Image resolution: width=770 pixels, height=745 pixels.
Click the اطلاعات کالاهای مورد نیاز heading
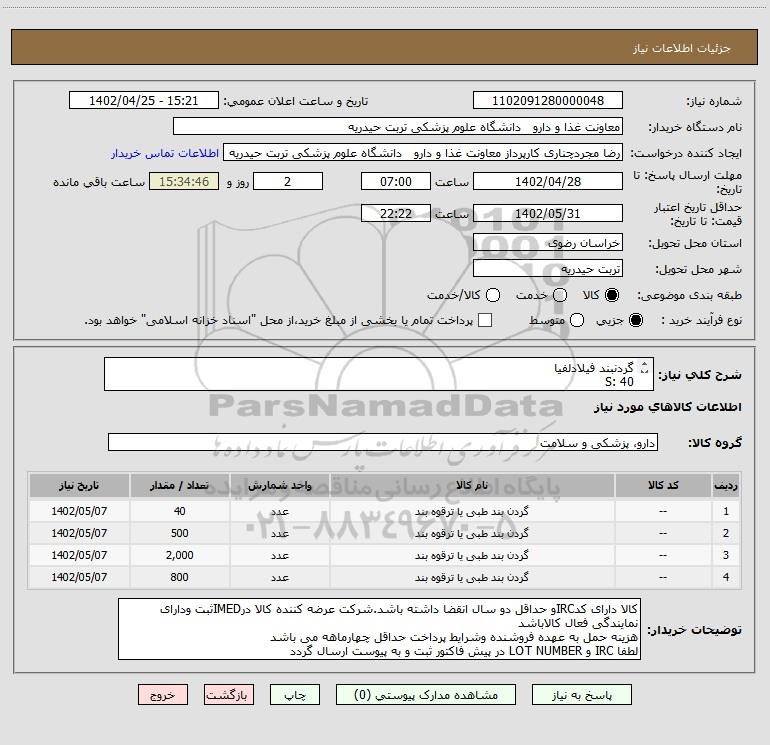tap(667, 407)
